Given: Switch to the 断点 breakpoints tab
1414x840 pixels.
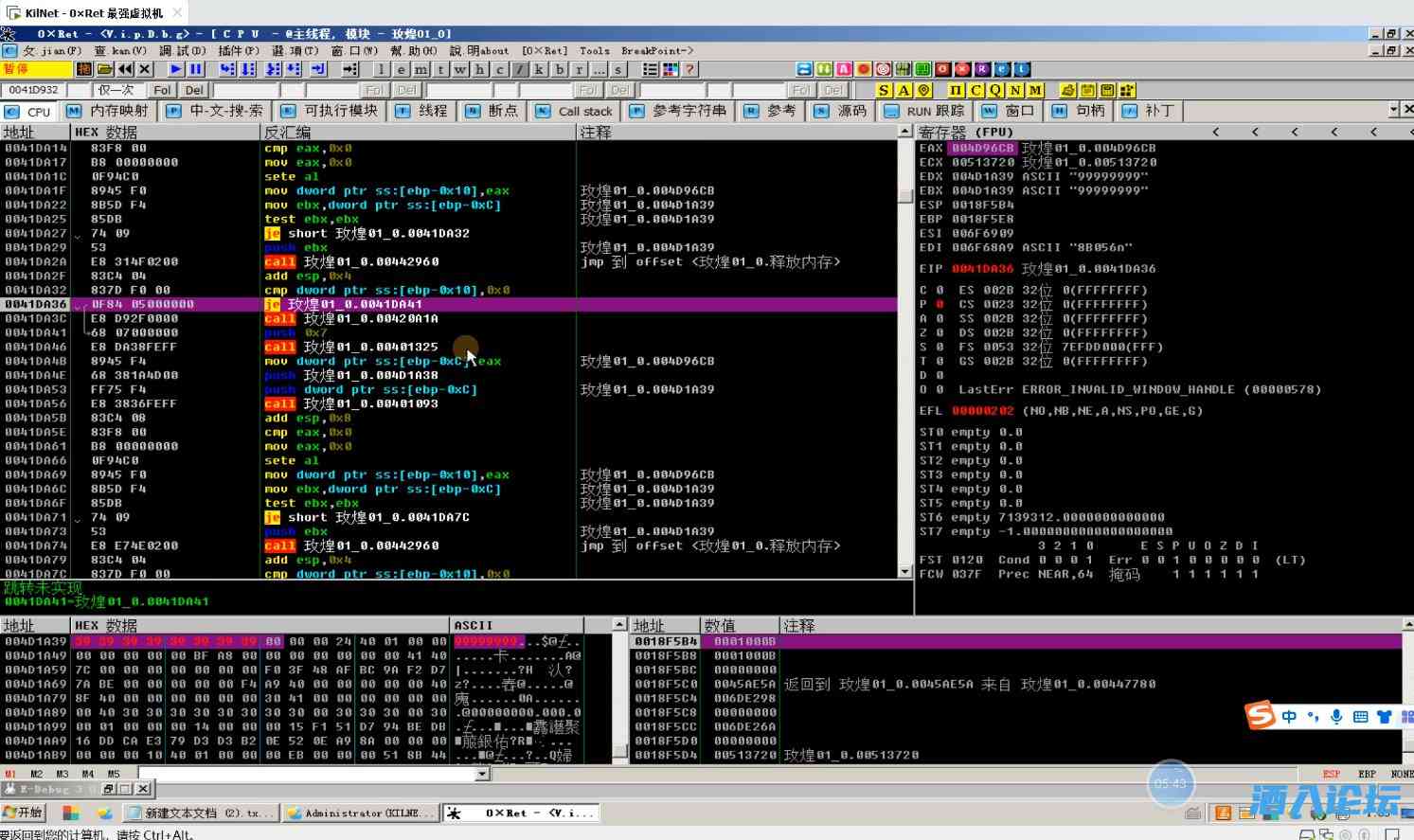Looking at the screenshot, I should click(x=492, y=111).
